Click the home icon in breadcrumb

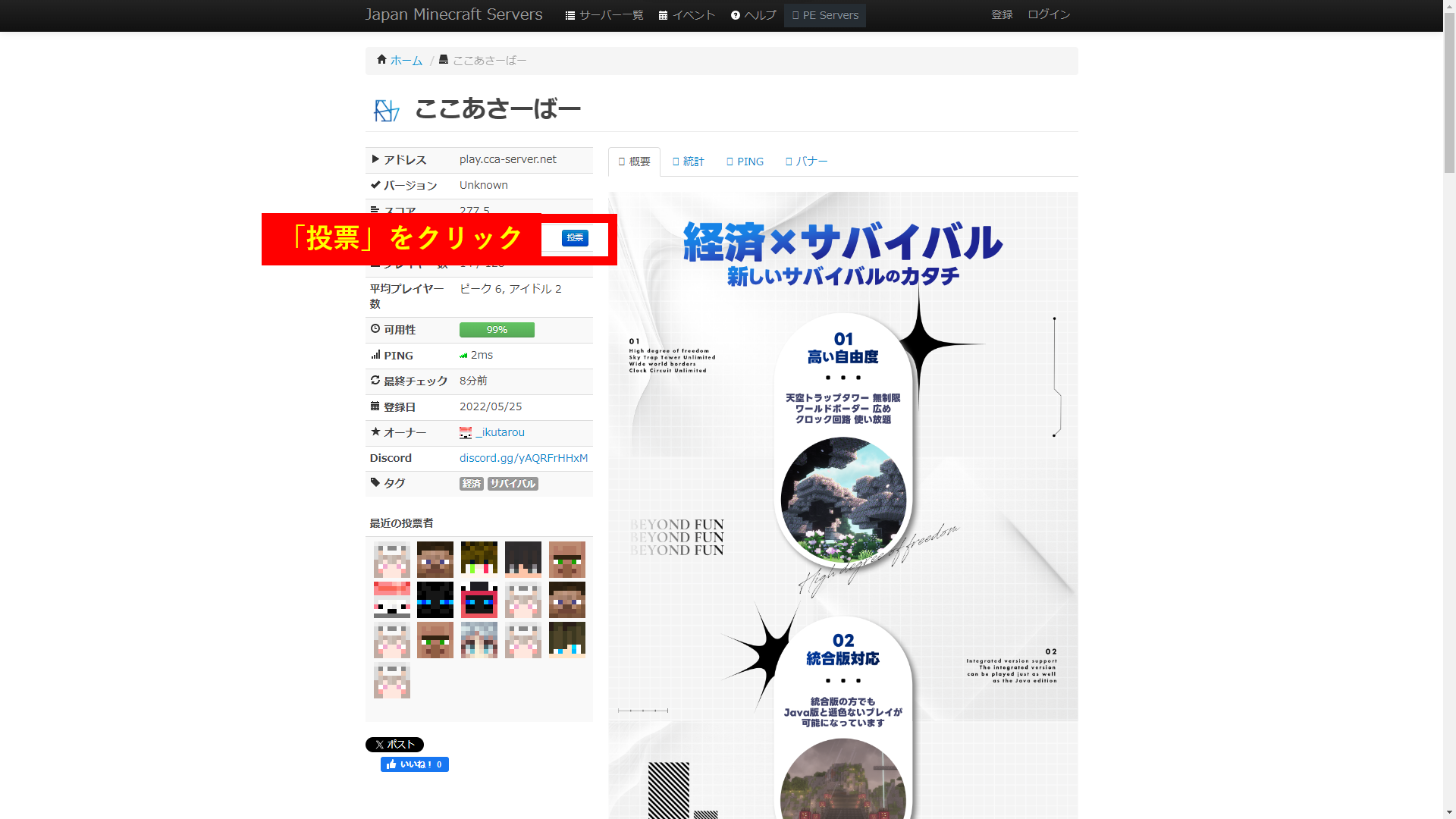(x=381, y=60)
